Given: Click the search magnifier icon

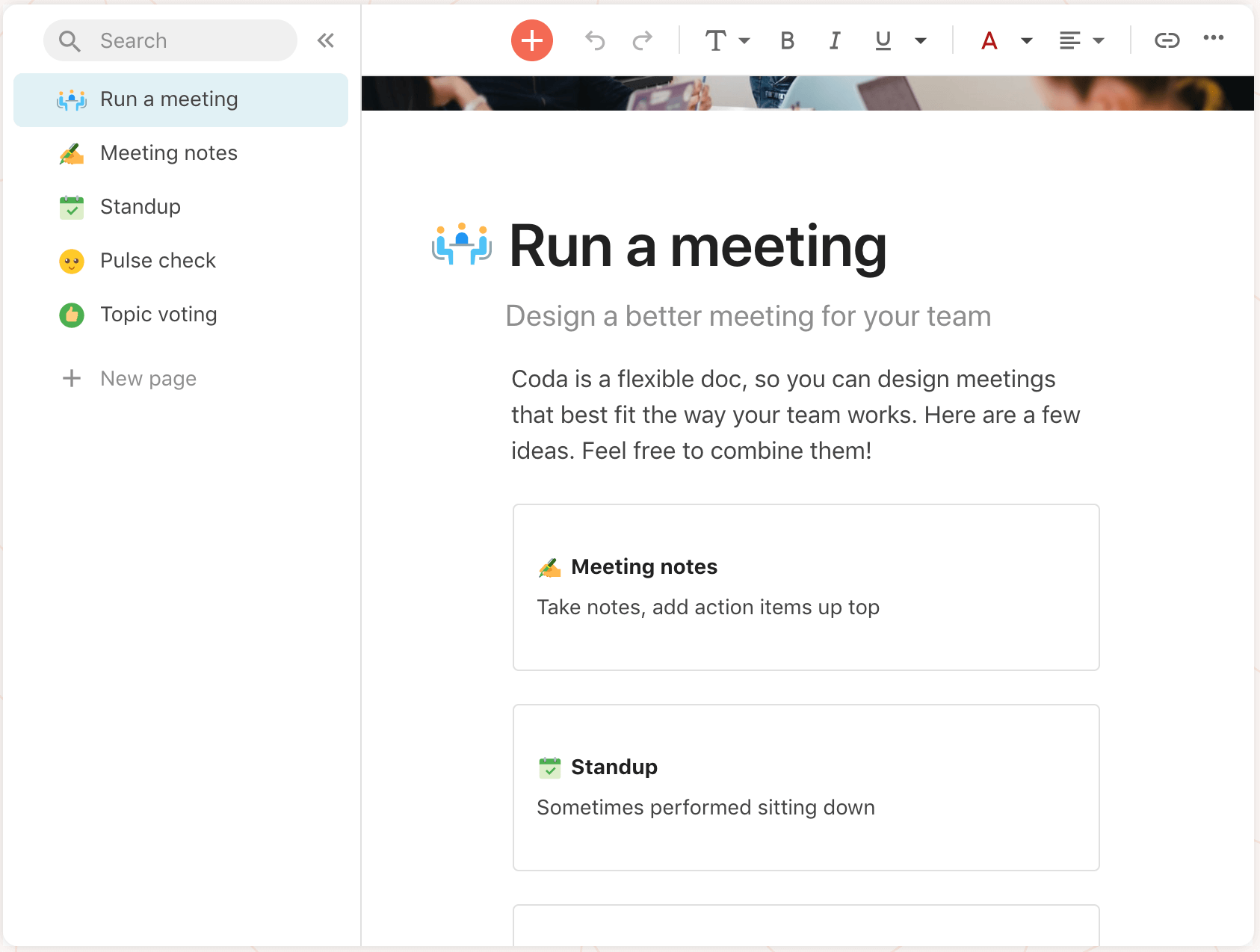Looking at the screenshot, I should point(69,40).
